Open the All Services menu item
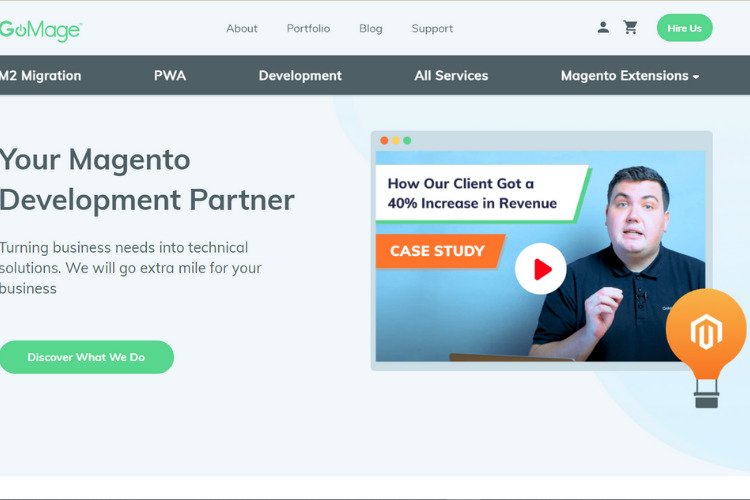 [x=451, y=76]
